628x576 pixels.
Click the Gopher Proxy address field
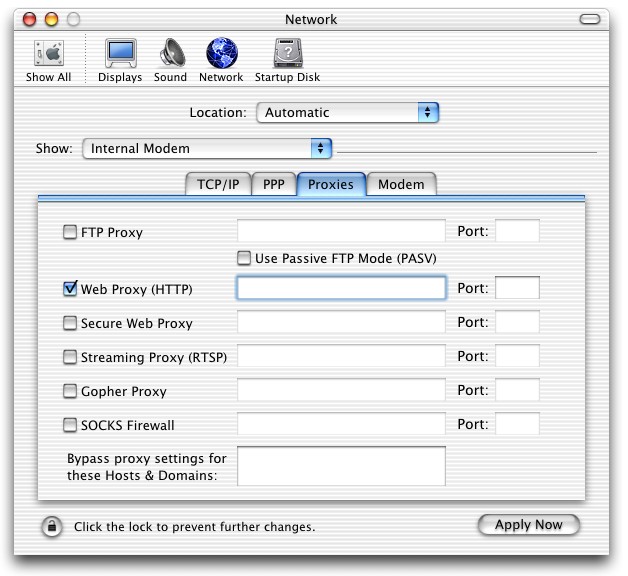tap(341, 390)
